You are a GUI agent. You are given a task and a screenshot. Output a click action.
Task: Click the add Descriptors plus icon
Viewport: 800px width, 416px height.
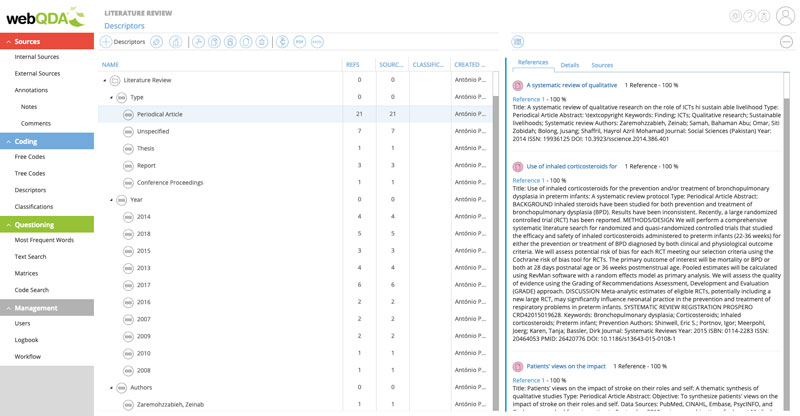click(x=106, y=42)
